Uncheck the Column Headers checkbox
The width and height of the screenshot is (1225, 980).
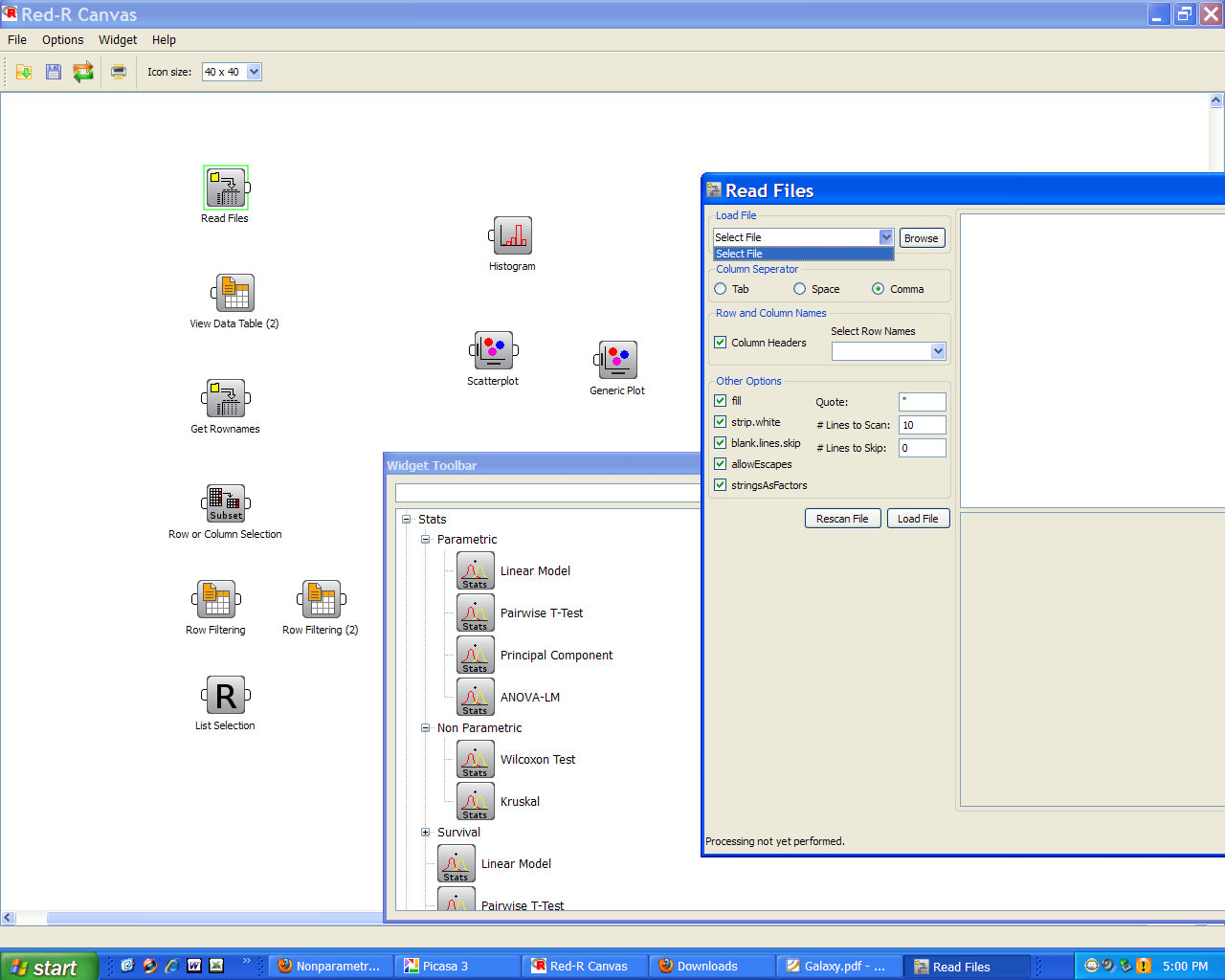pos(721,343)
